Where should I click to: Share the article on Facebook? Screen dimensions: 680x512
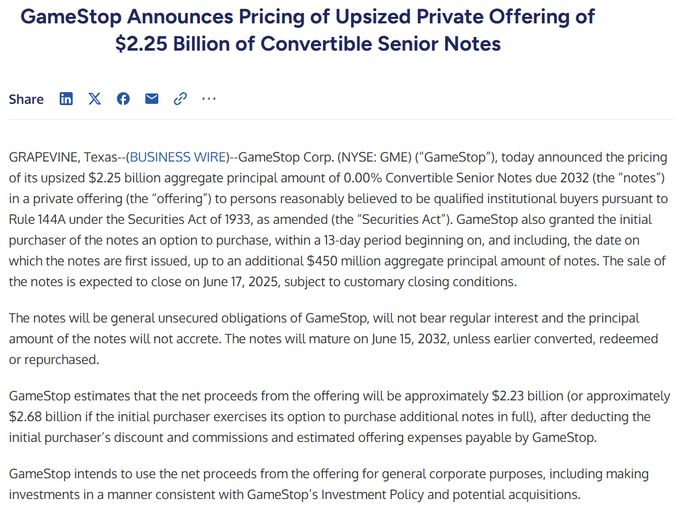tap(123, 99)
